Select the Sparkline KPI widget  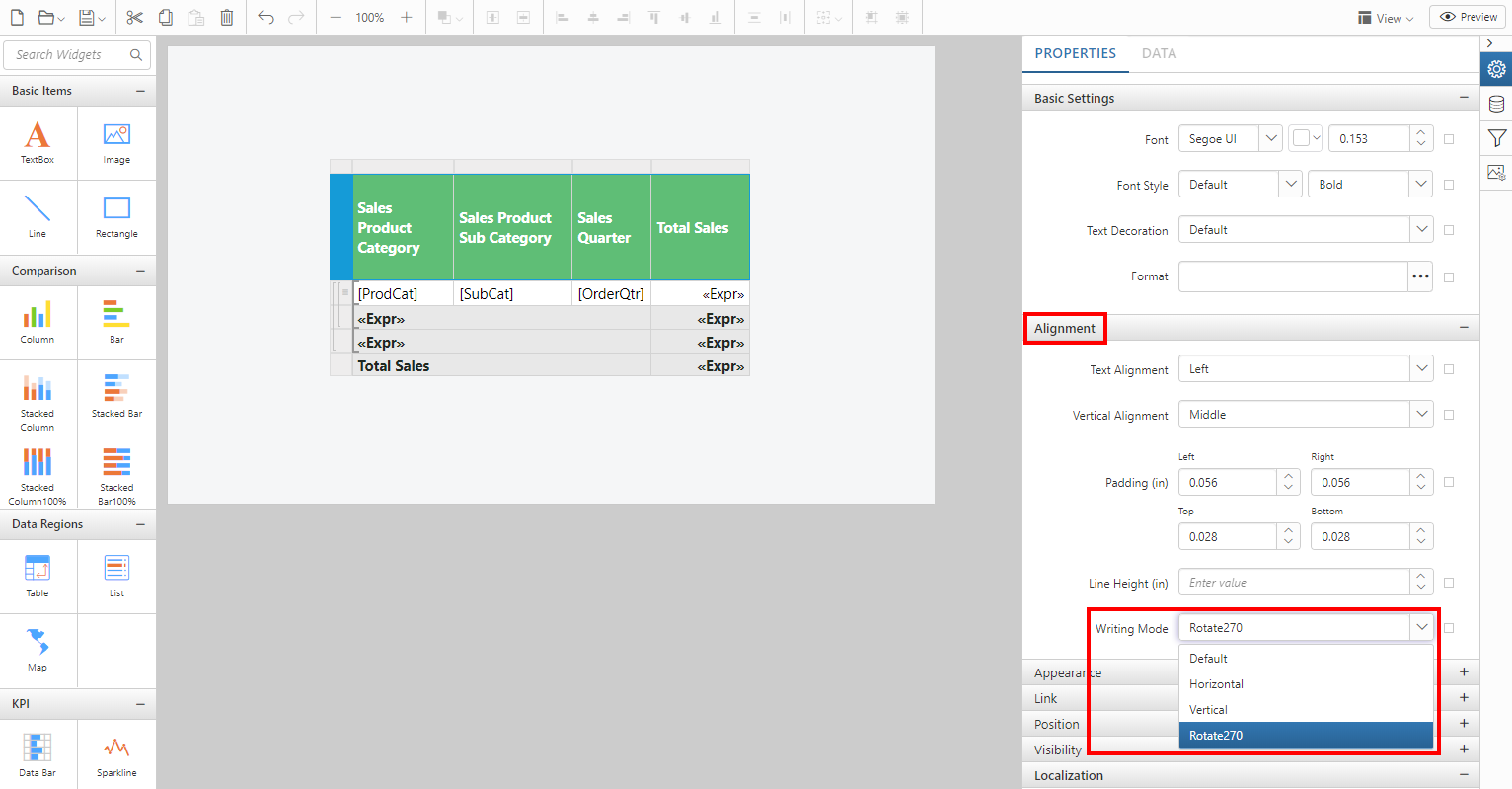click(116, 756)
